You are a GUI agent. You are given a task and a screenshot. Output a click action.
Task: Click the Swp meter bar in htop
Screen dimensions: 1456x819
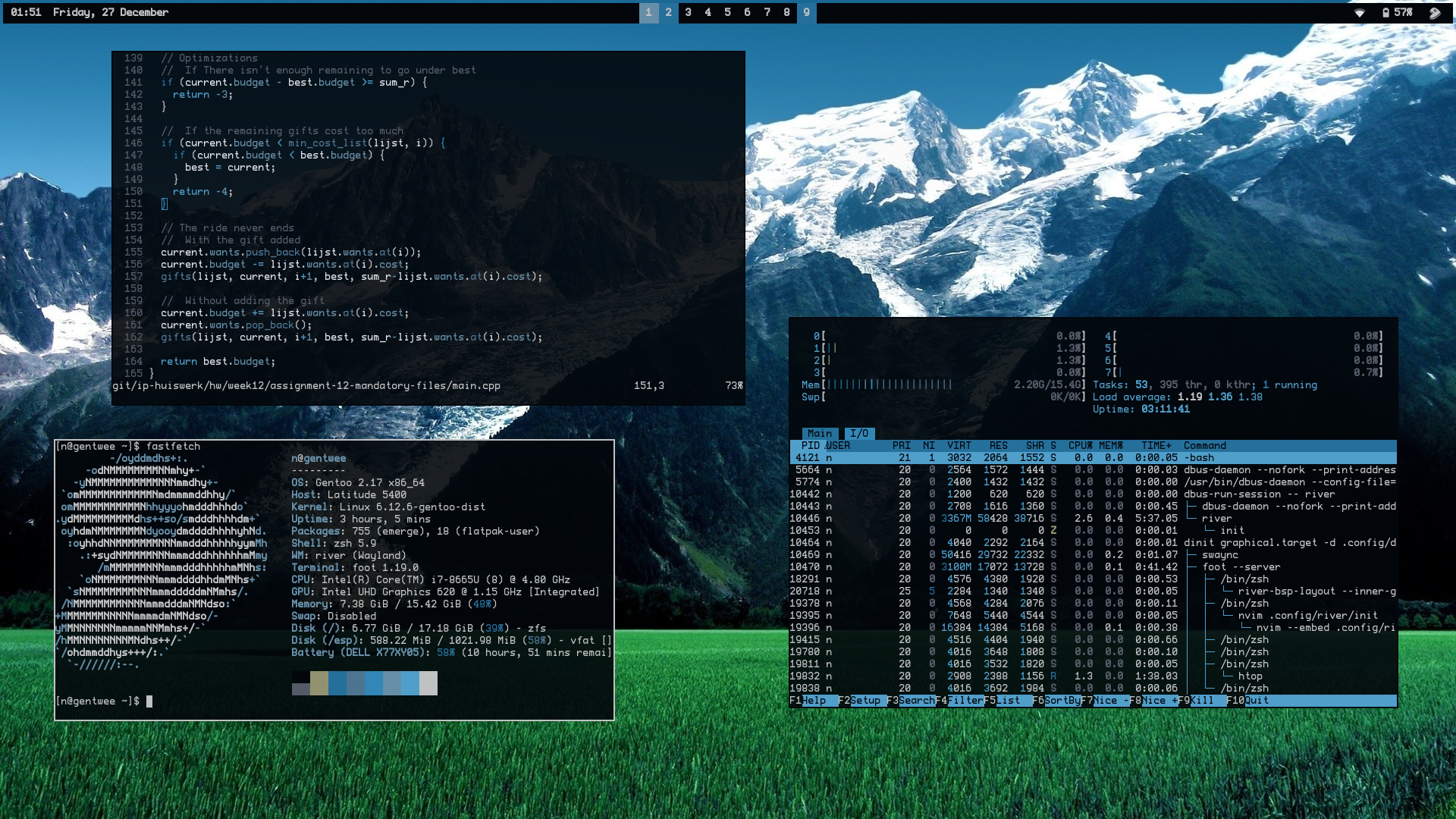(944, 397)
